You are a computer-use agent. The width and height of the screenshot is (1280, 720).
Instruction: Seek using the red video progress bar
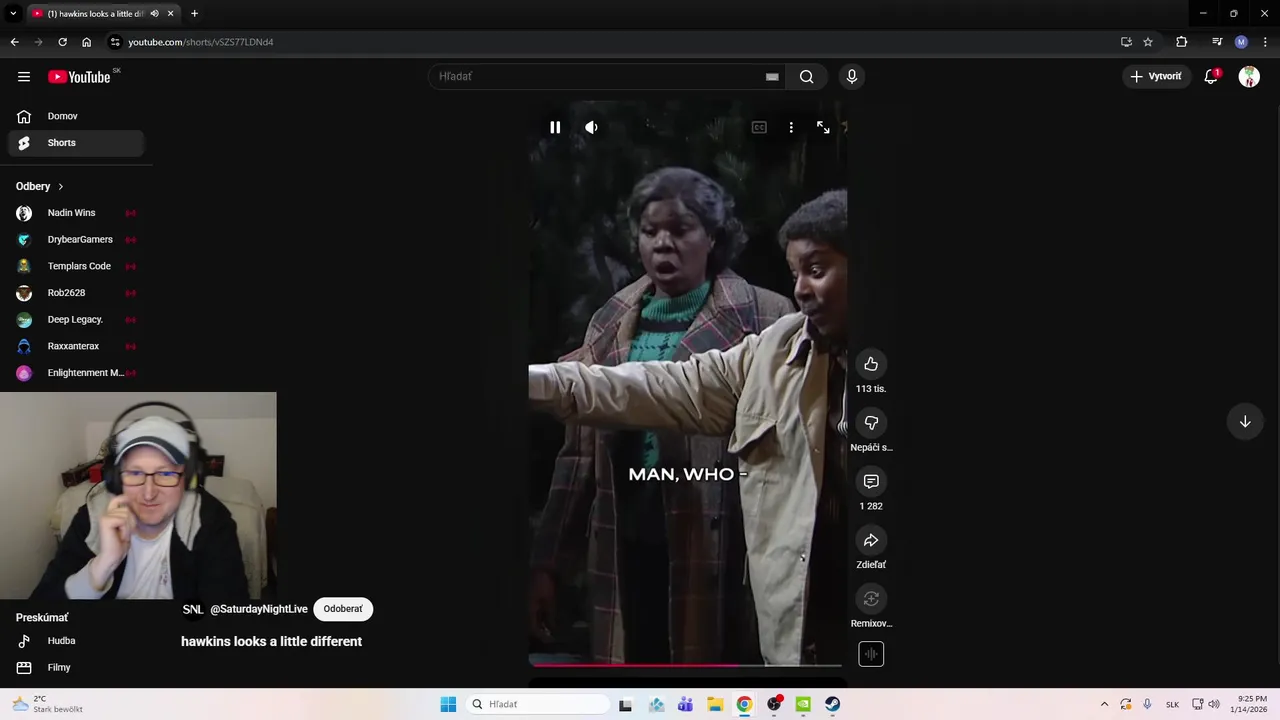click(686, 664)
